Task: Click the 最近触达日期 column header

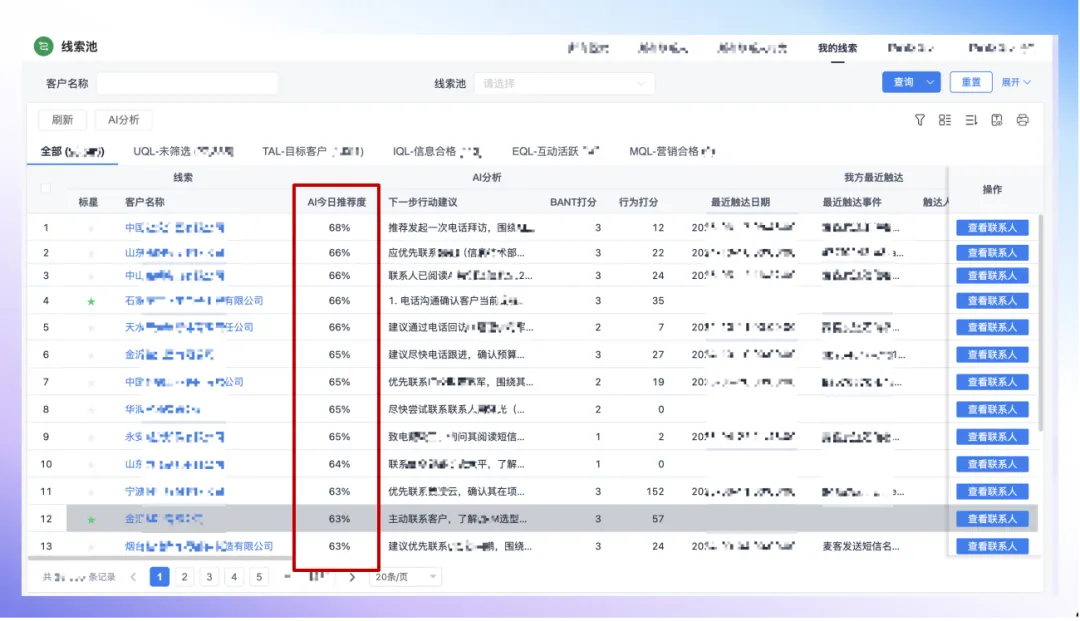Action: (x=740, y=202)
